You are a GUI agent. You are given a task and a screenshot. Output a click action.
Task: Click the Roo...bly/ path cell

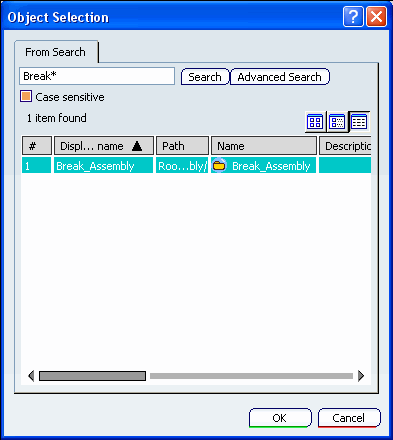point(182,165)
